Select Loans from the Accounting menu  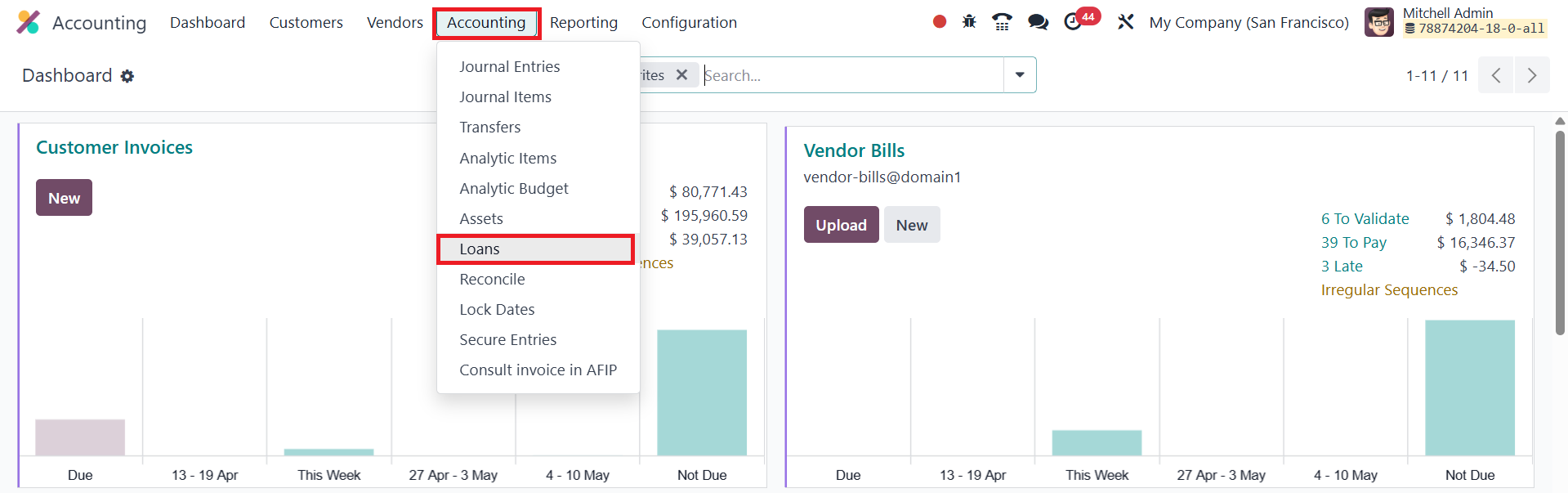coord(480,249)
